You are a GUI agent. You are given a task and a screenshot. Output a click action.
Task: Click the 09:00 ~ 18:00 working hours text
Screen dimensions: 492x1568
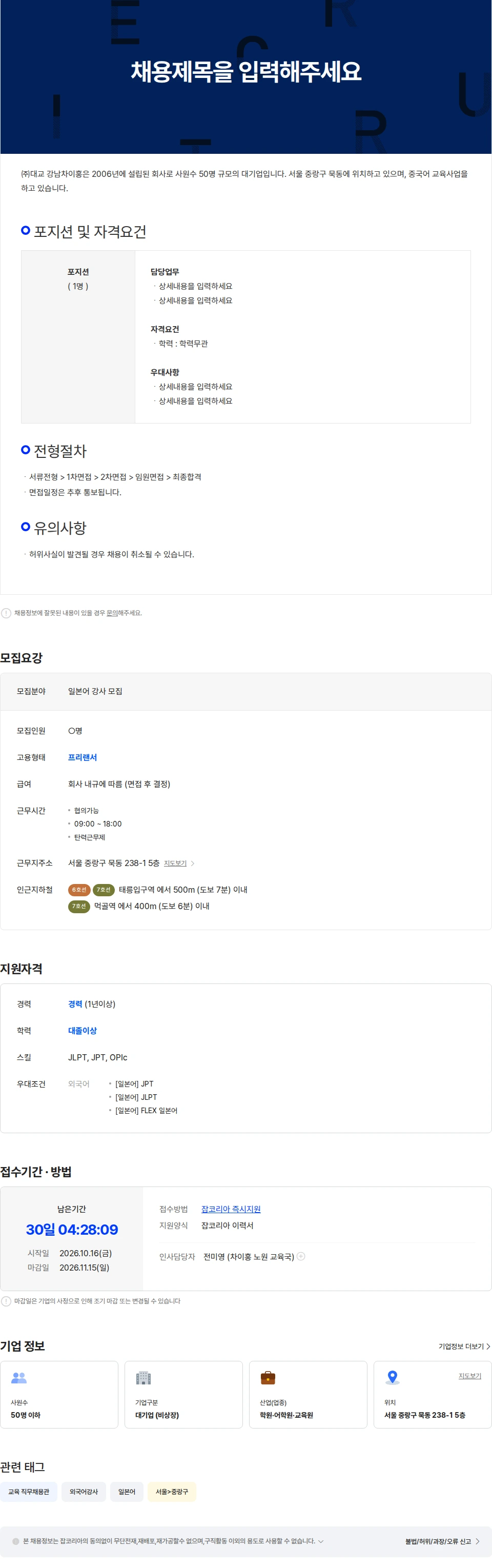coord(98,824)
